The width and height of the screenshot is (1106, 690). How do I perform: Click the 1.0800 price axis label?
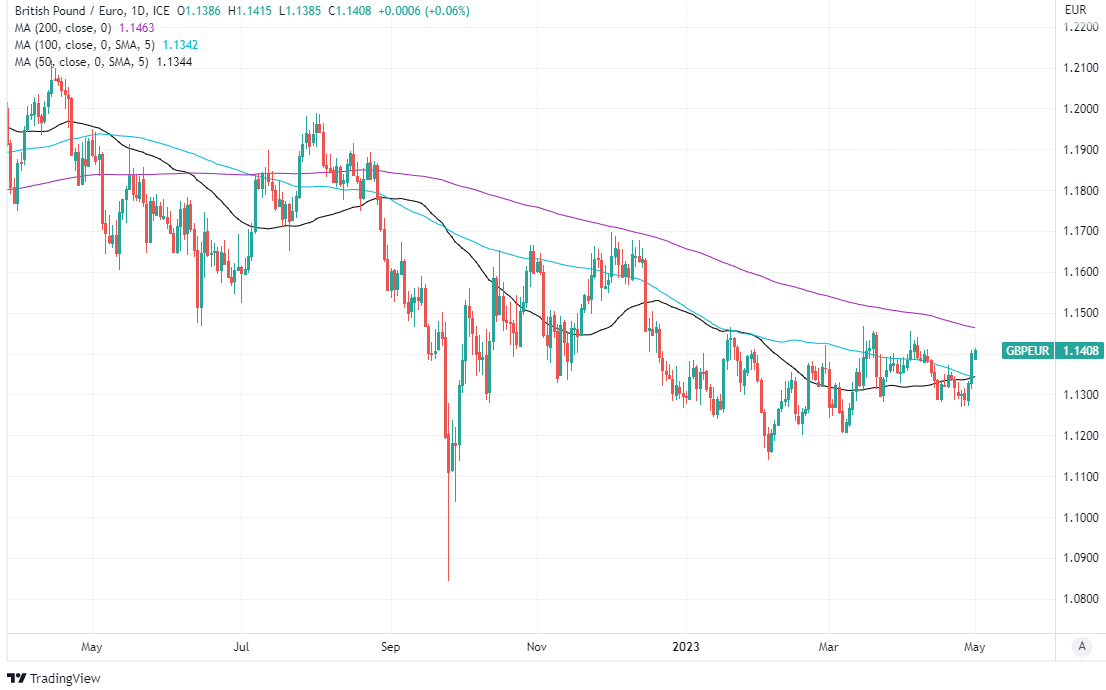tap(1080, 600)
